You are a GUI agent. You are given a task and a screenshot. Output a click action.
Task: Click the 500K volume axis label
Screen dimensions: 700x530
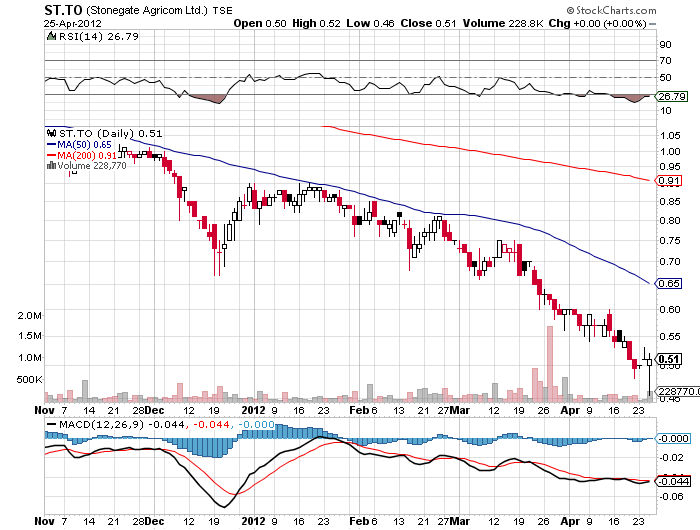coord(29,379)
